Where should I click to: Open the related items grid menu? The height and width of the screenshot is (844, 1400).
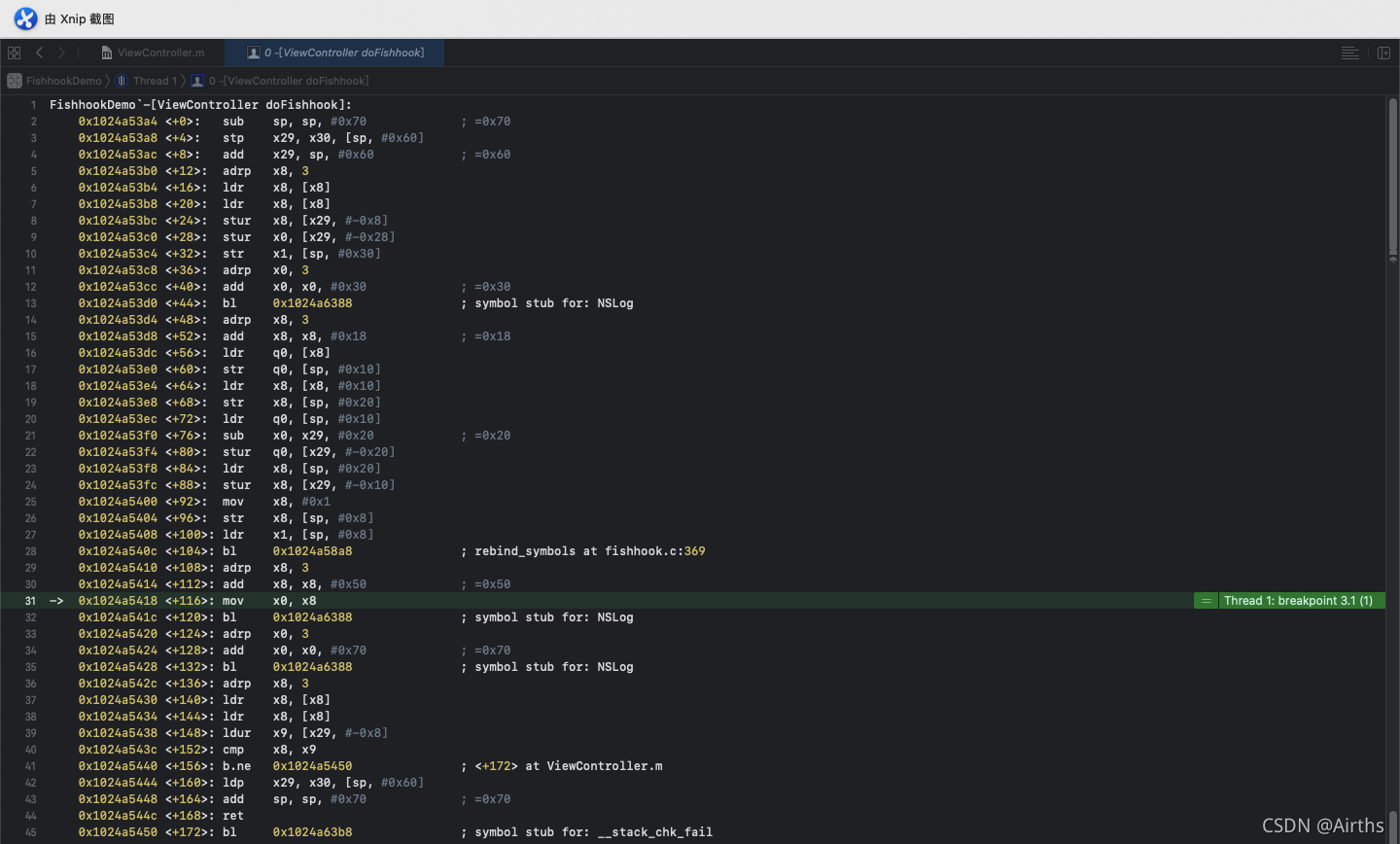coord(14,53)
